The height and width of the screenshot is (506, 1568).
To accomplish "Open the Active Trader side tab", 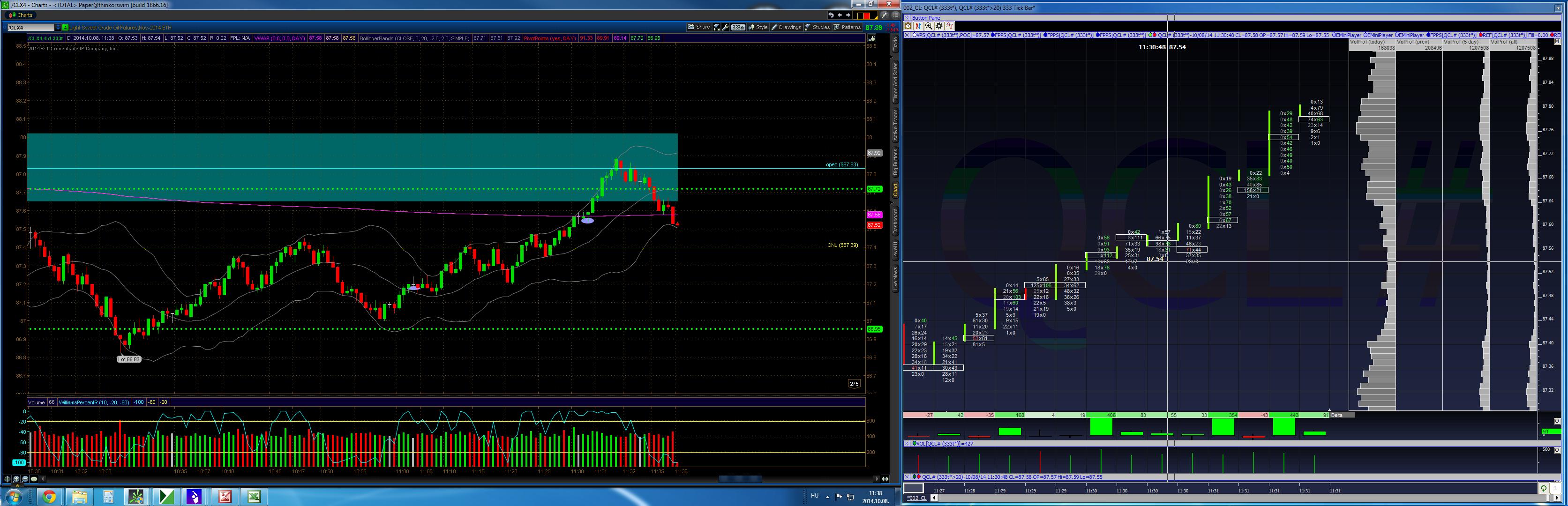I will pyautogui.click(x=895, y=125).
